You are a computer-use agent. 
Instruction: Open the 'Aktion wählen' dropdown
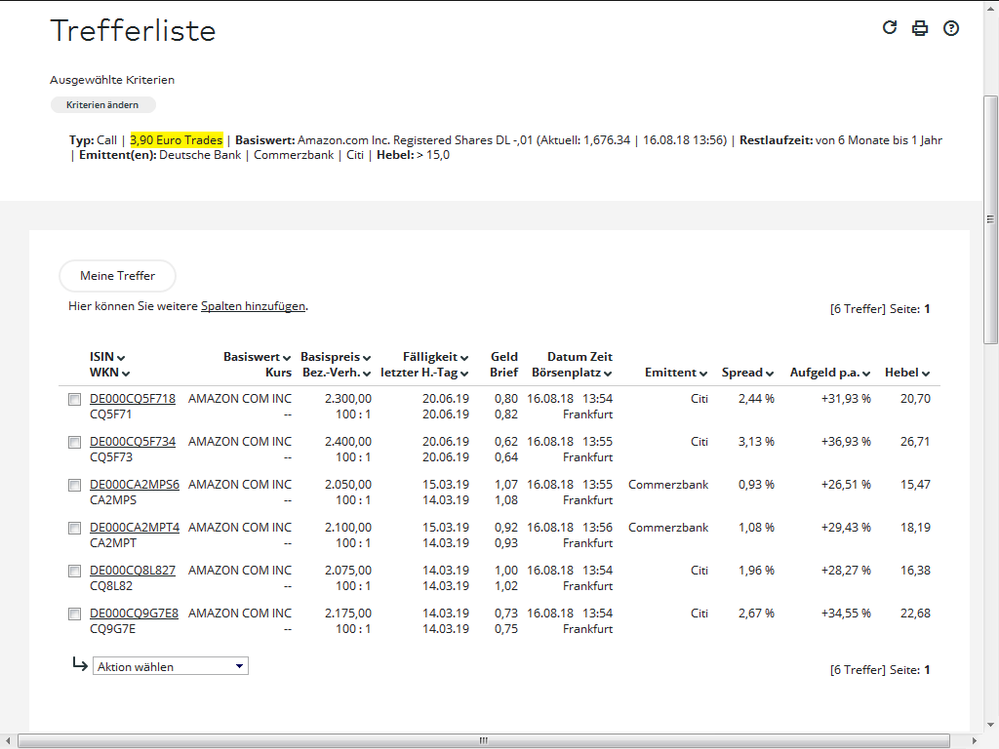coord(170,667)
